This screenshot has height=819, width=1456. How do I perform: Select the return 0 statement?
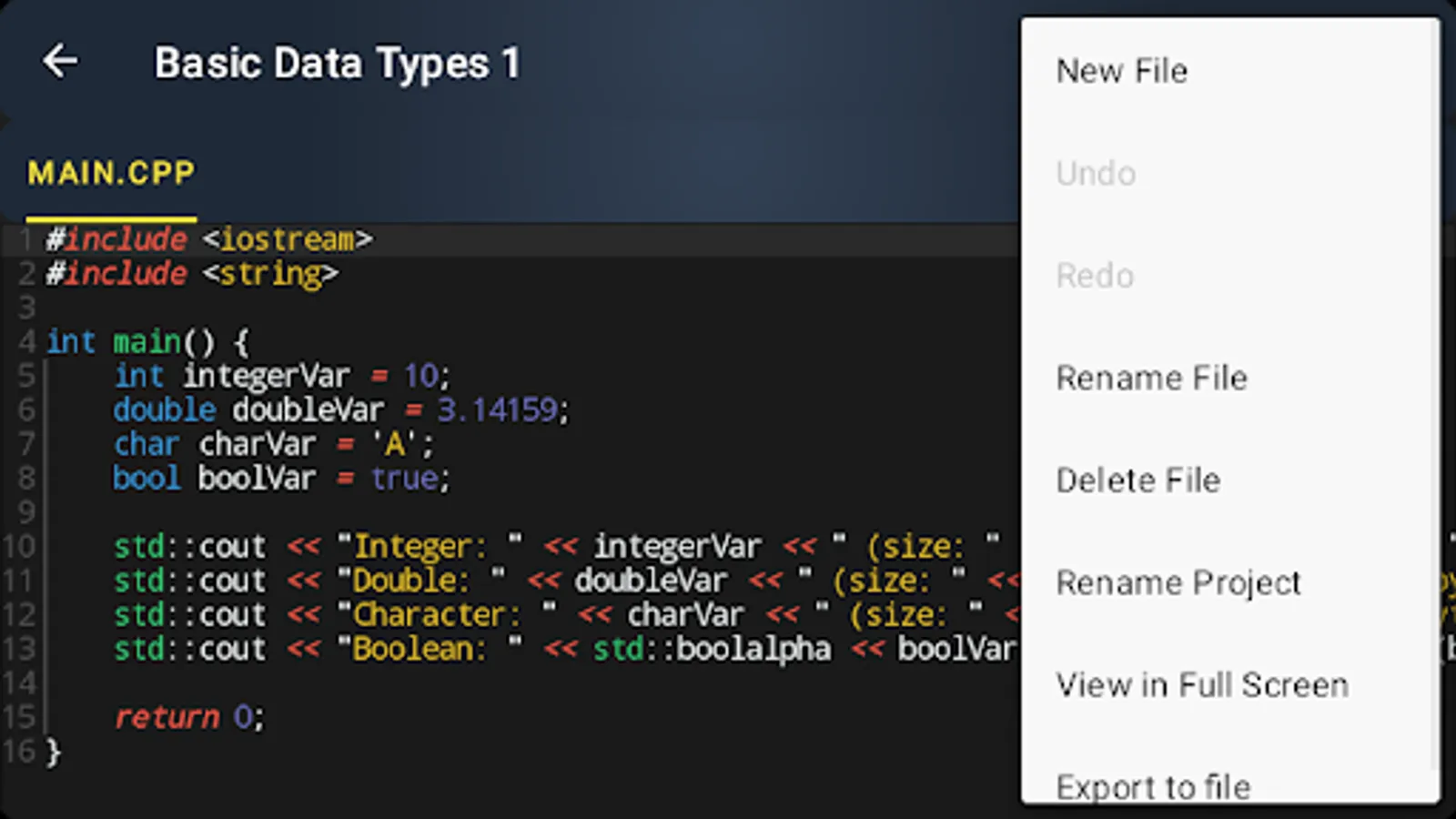click(187, 717)
